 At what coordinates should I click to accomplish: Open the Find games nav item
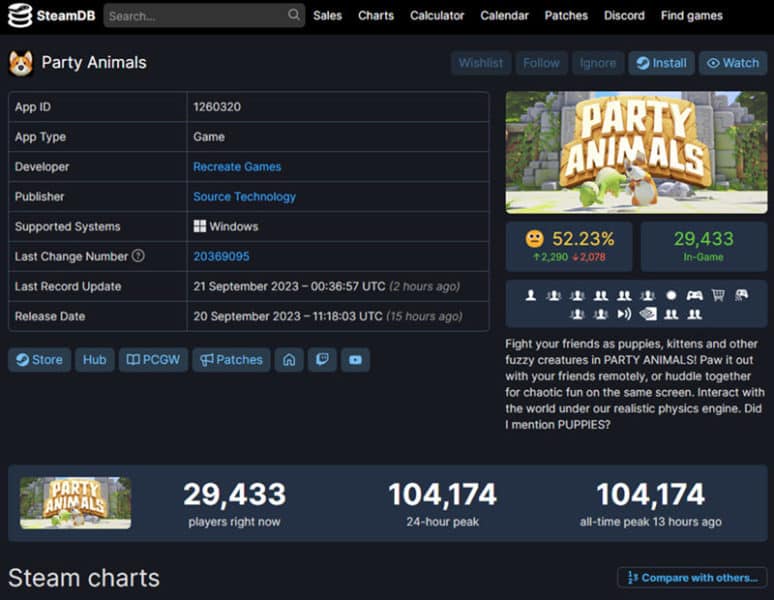[692, 16]
